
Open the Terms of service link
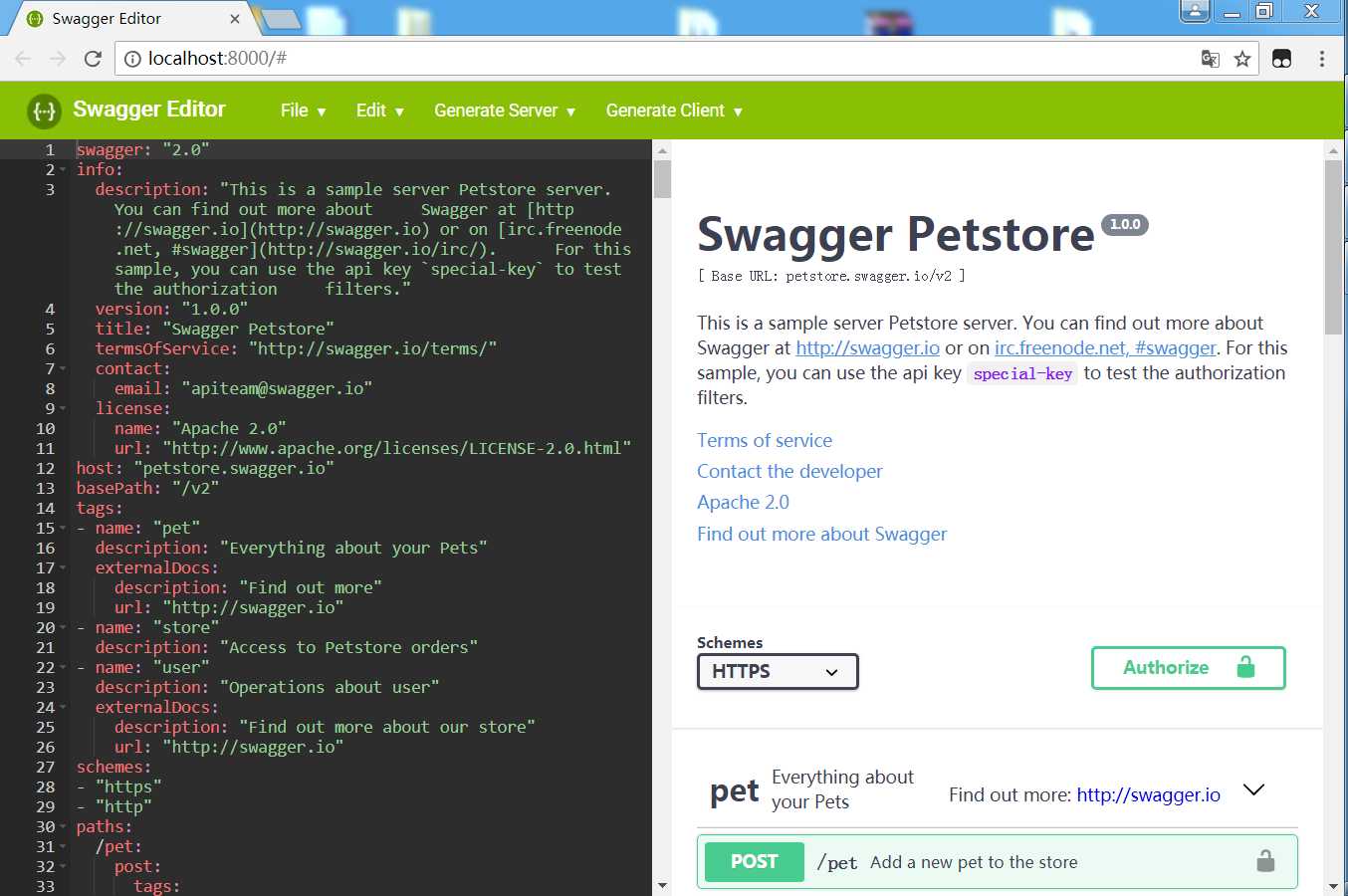765,440
